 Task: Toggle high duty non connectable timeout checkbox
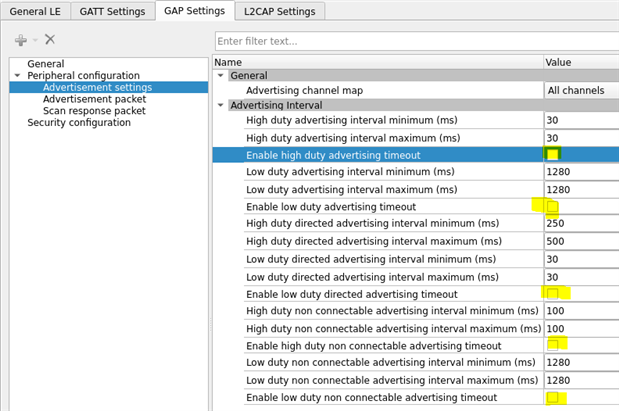pos(552,345)
